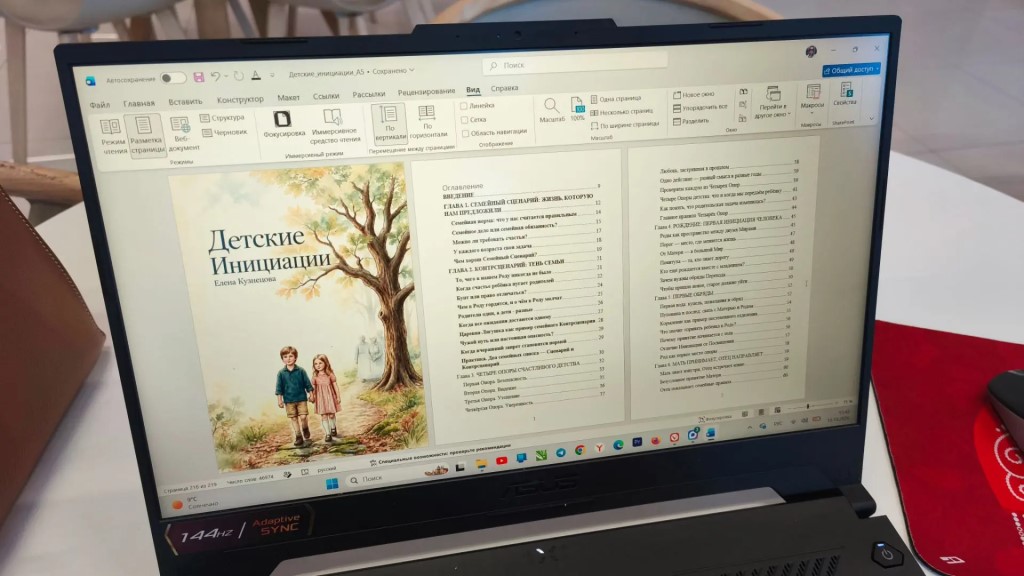Select Print Layout (Разметка страницы) view

coord(146,135)
